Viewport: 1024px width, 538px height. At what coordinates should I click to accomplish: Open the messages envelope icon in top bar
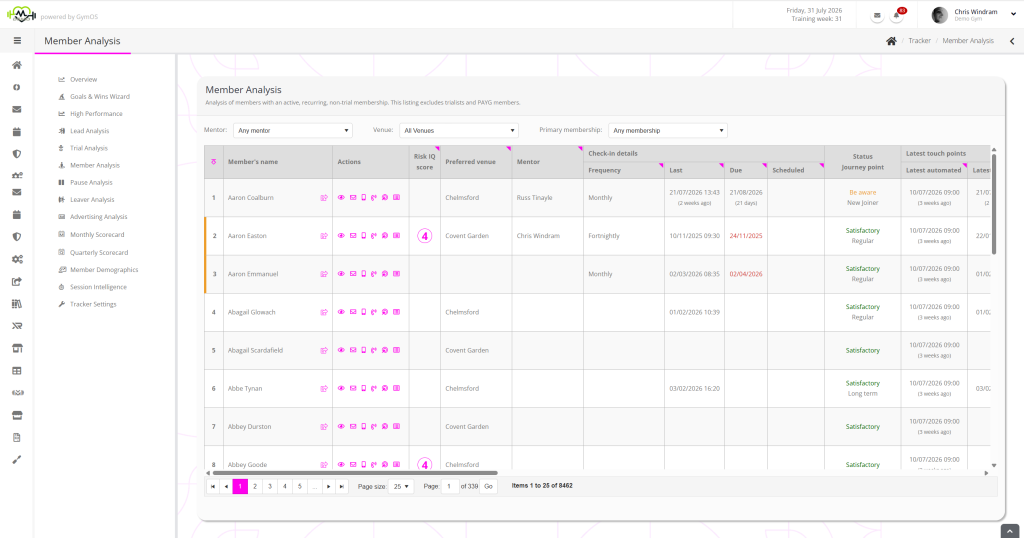click(x=877, y=16)
